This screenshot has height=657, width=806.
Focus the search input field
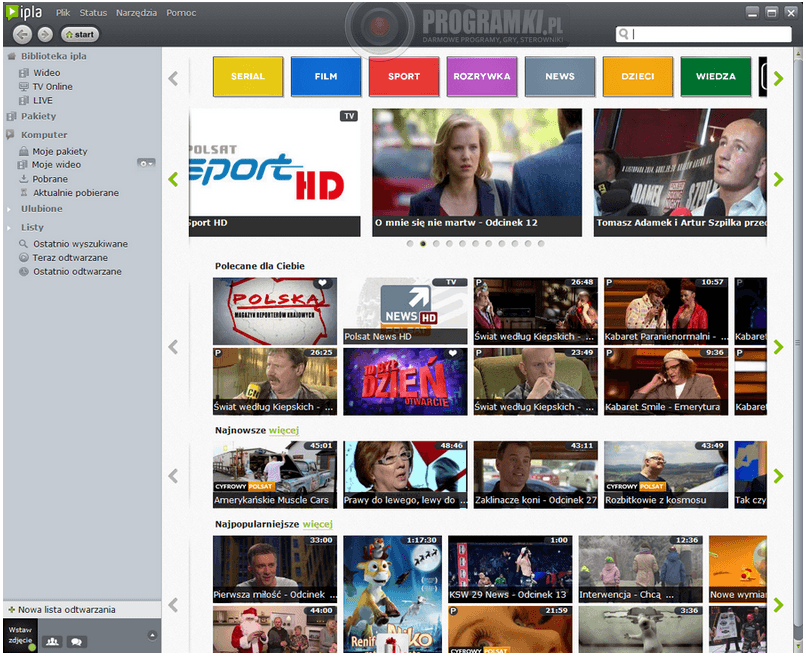[x=703, y=34]
